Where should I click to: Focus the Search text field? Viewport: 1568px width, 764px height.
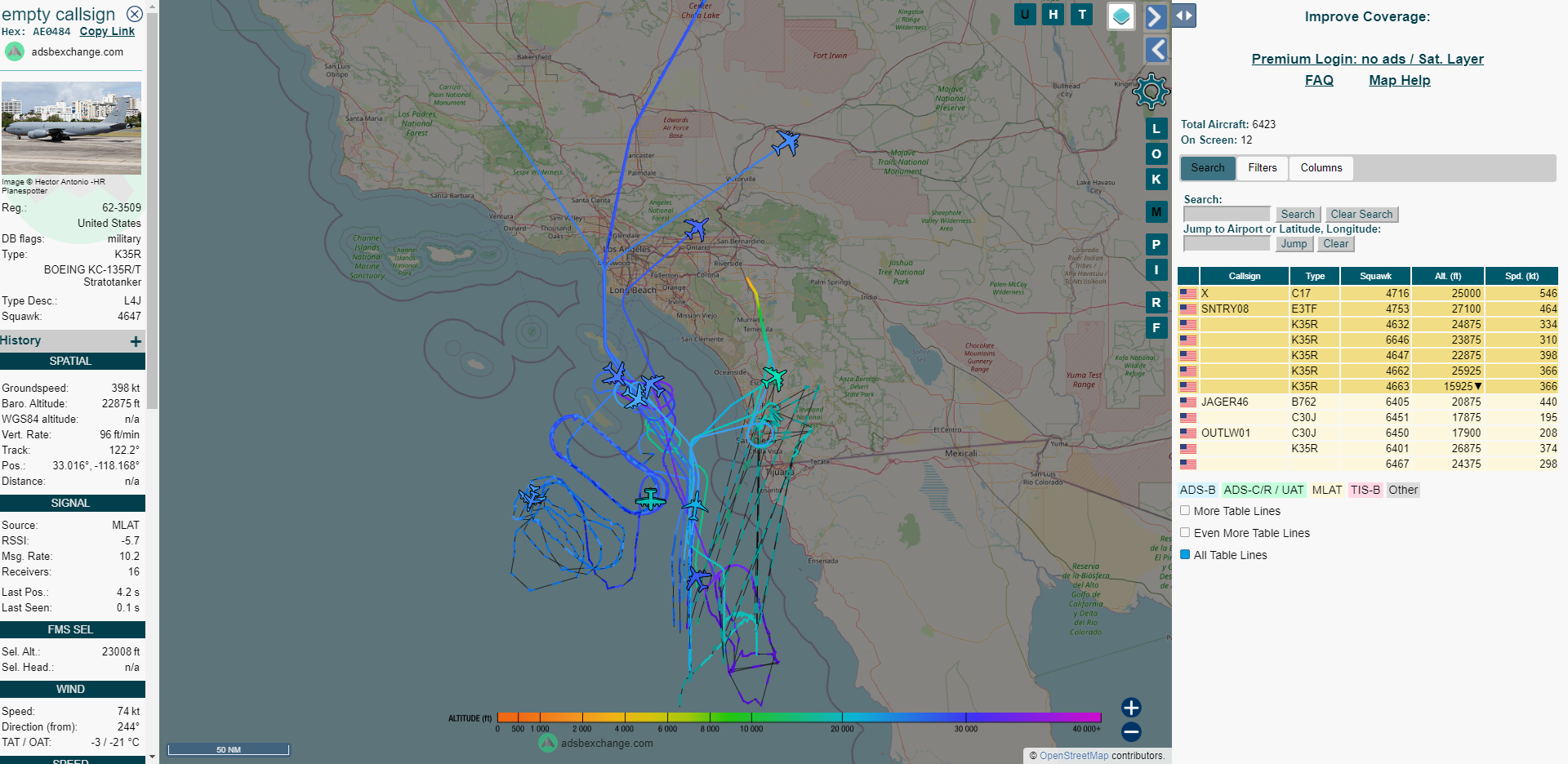pyautogui.click(x=1227, y=214)
